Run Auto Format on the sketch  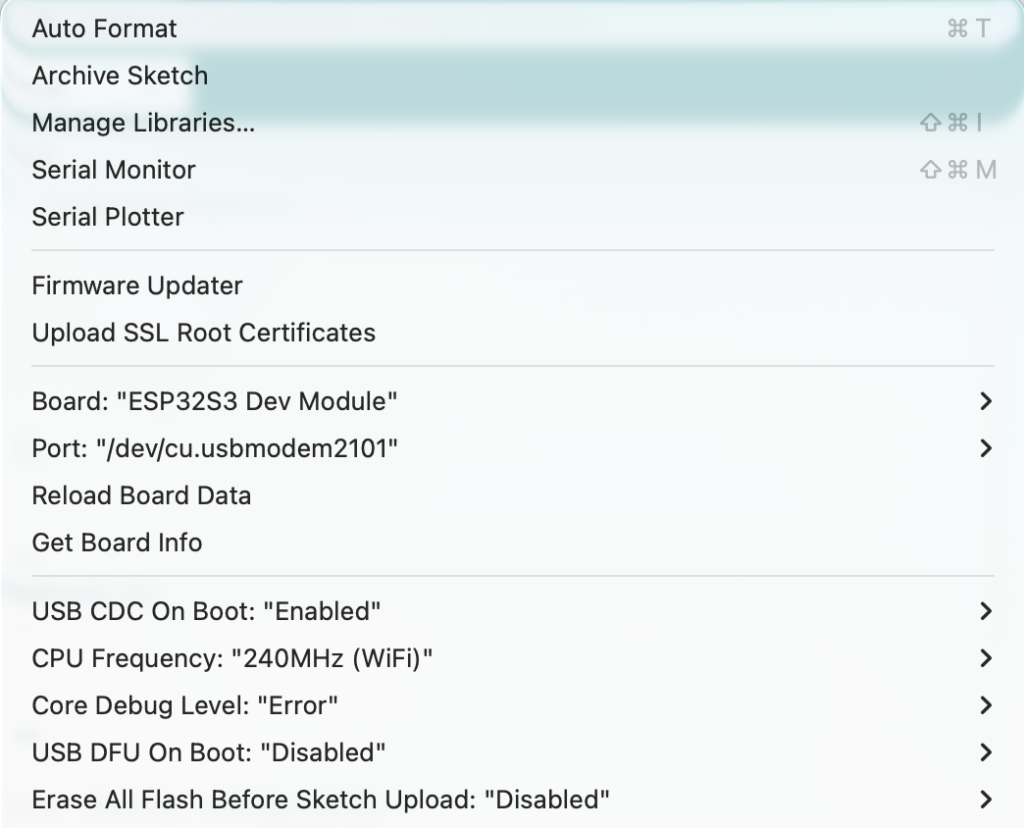104,29
